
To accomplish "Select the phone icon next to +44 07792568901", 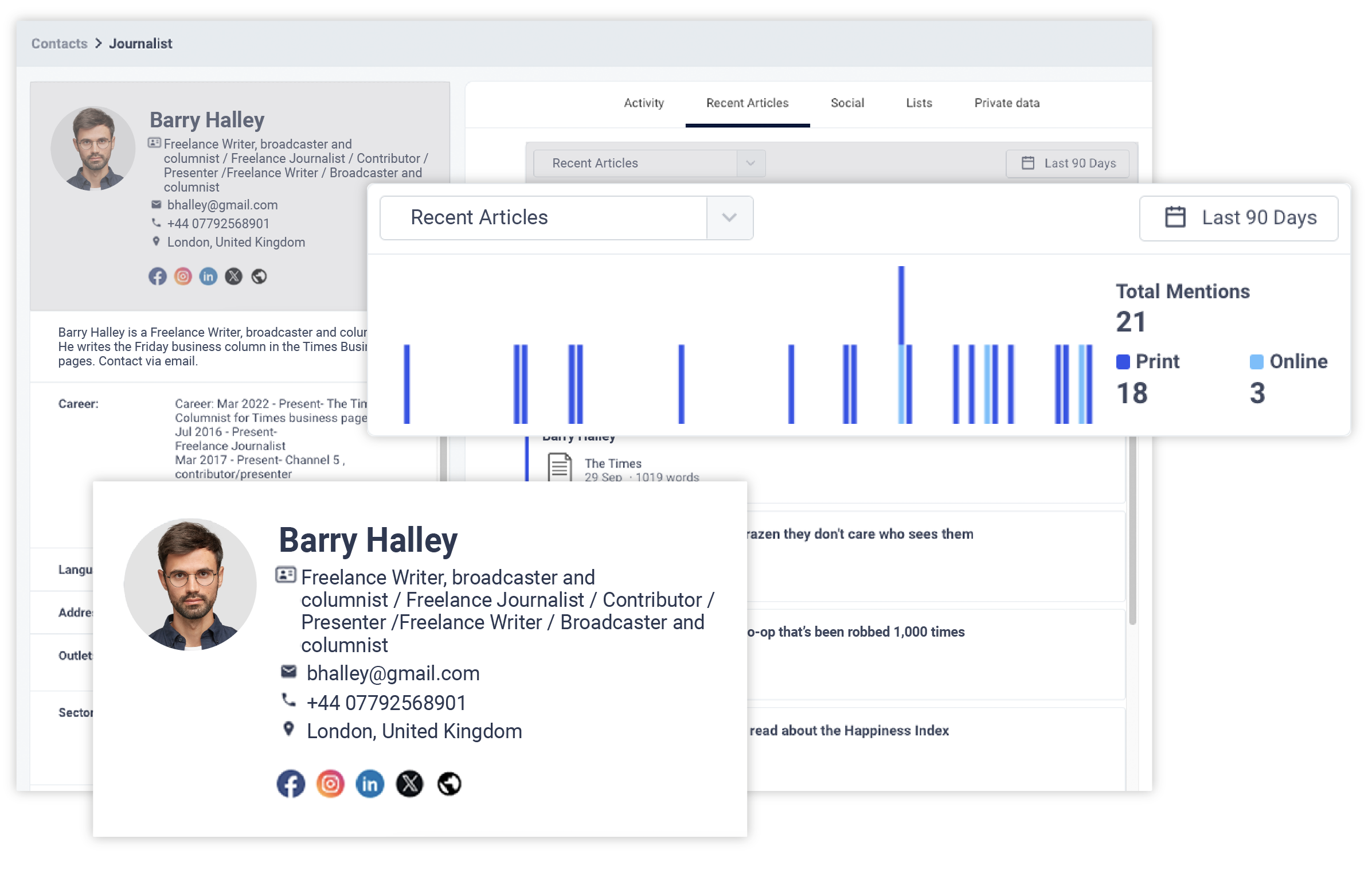I will click(x=288, y=700).
